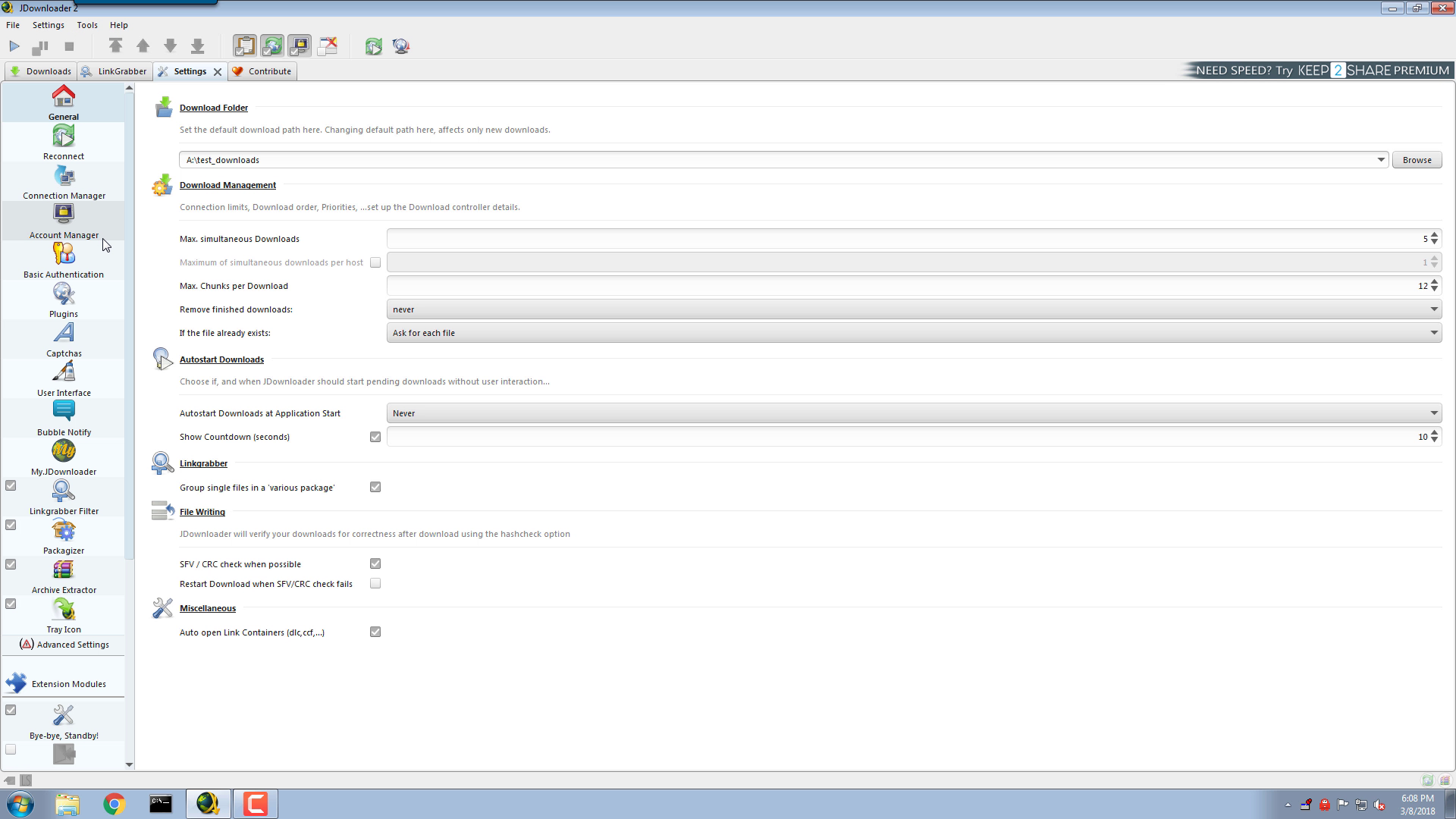Open Reconnect settings in sidebar
The height and width of the screenshot is (819, 1456).
point(64,142)
